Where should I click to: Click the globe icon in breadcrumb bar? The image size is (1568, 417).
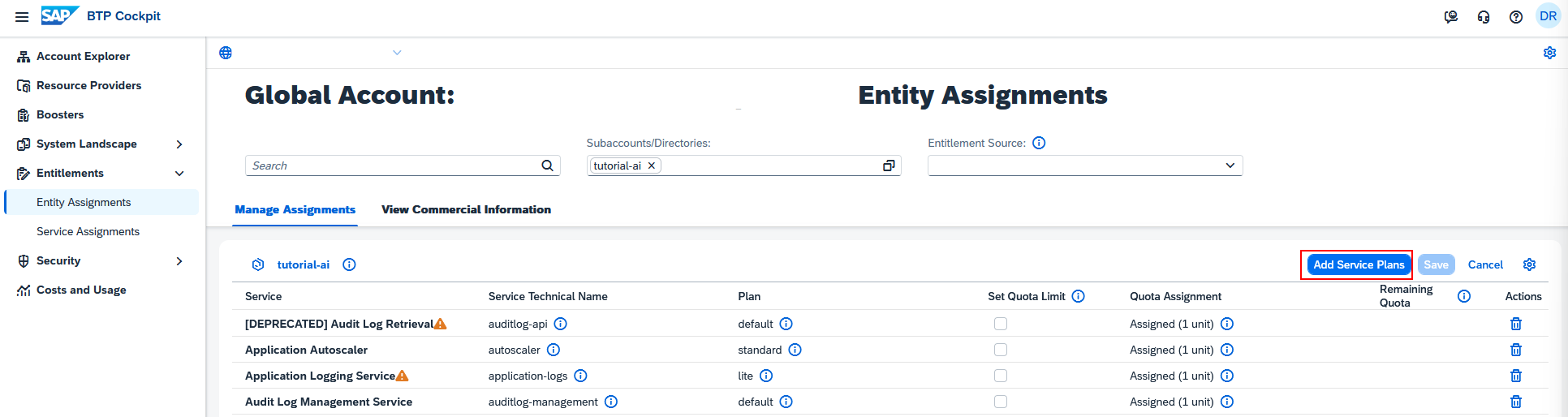point(226,53)
